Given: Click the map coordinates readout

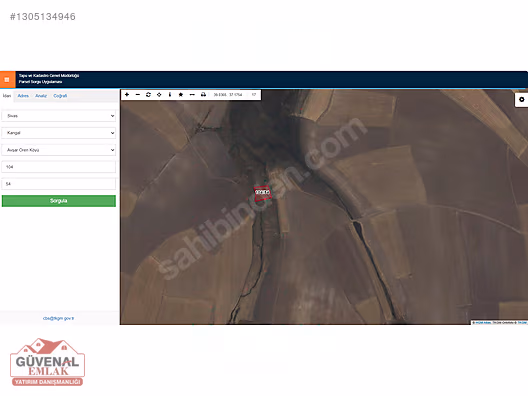Looking at the screenshot, I should click(228, 95).
